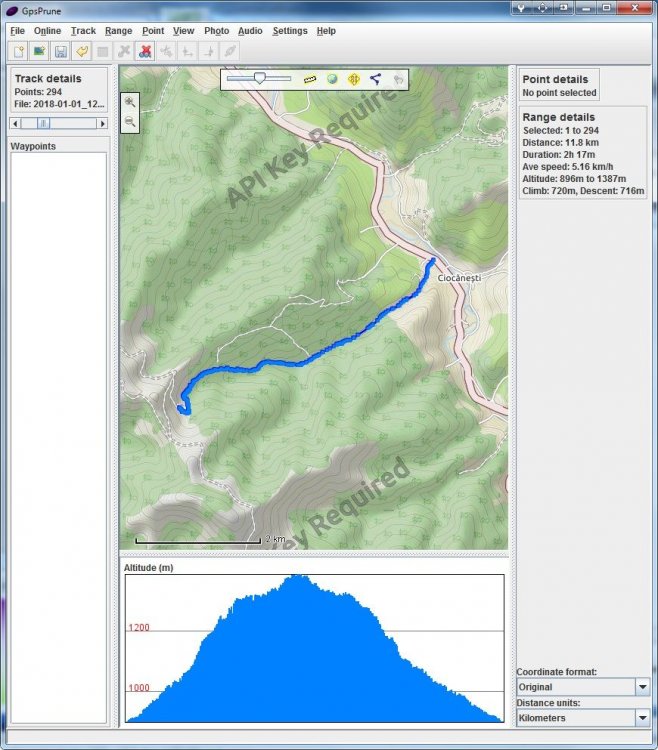Click the altitude profile peak in chart

pos(297,578)
